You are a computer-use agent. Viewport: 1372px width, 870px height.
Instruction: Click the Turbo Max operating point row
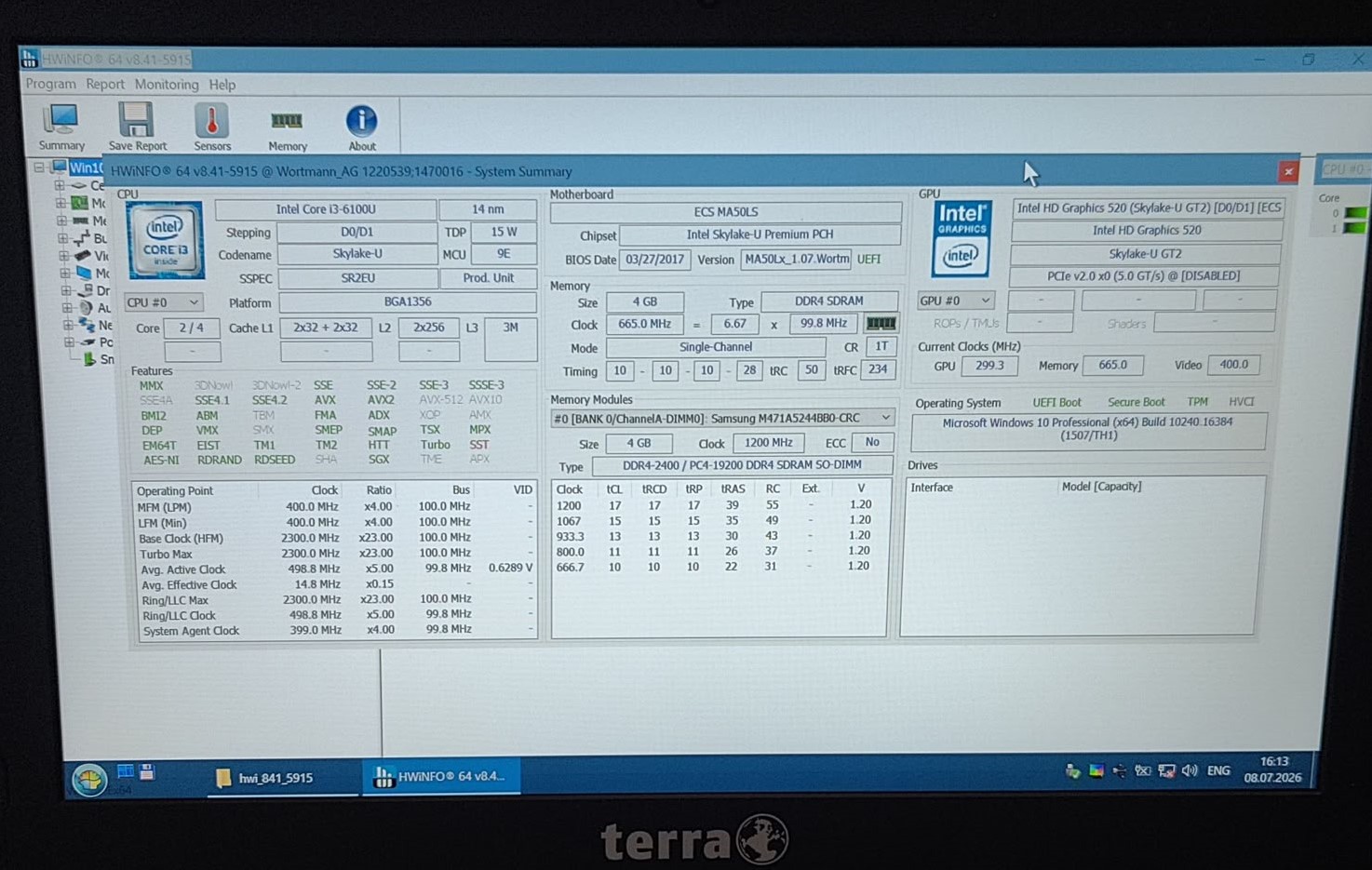(x=335, y=554)
